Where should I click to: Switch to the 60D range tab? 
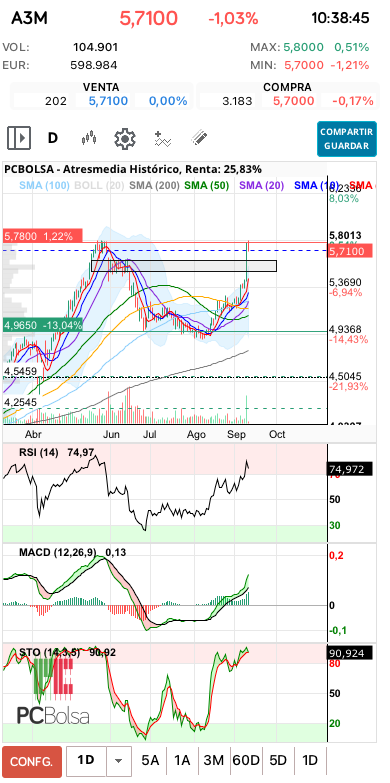246,761
